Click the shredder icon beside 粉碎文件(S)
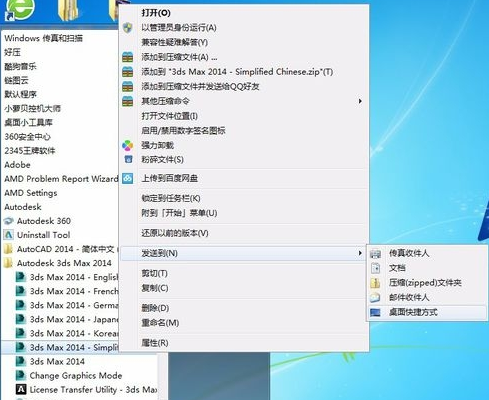 pyautogui.click(x=128, y=159)
